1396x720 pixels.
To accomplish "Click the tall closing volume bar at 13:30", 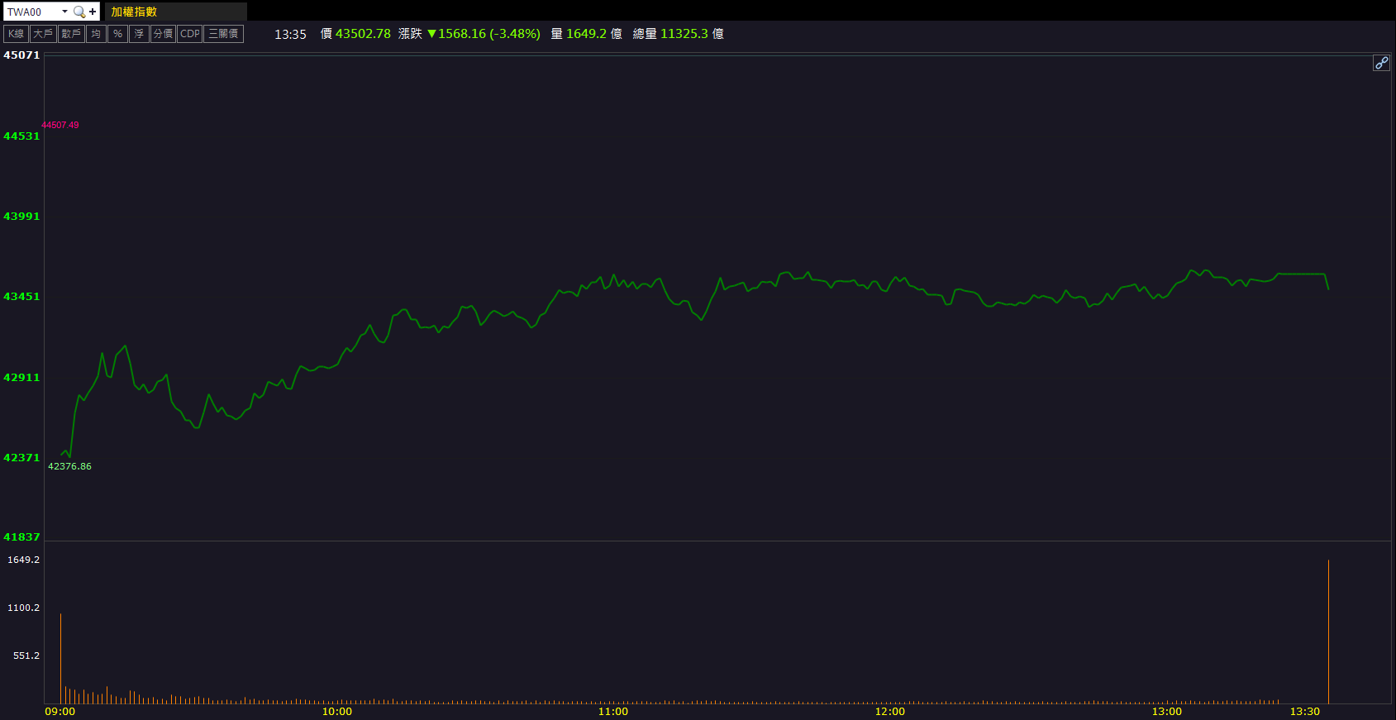I will (1328, 632).
